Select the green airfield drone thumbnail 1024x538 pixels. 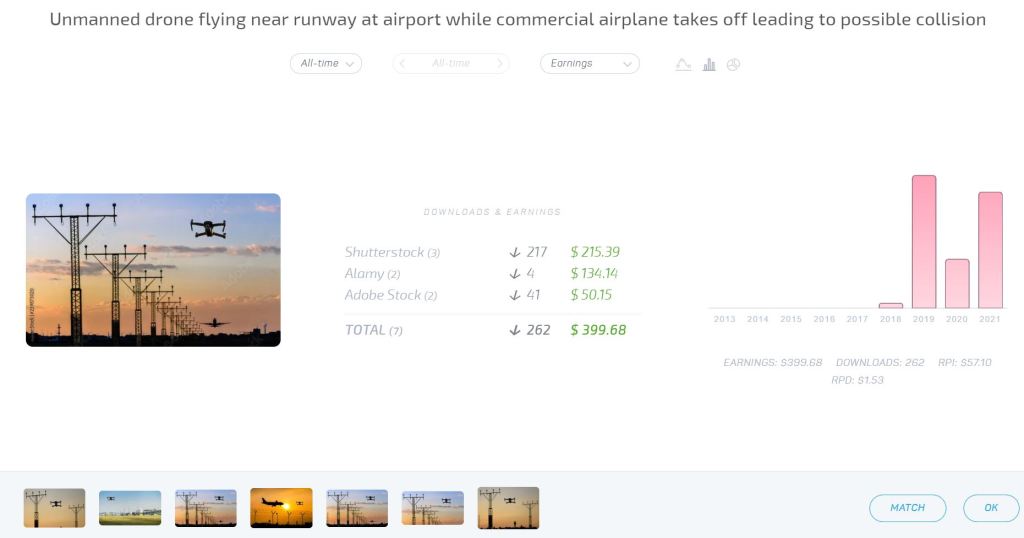pos(130,508)
